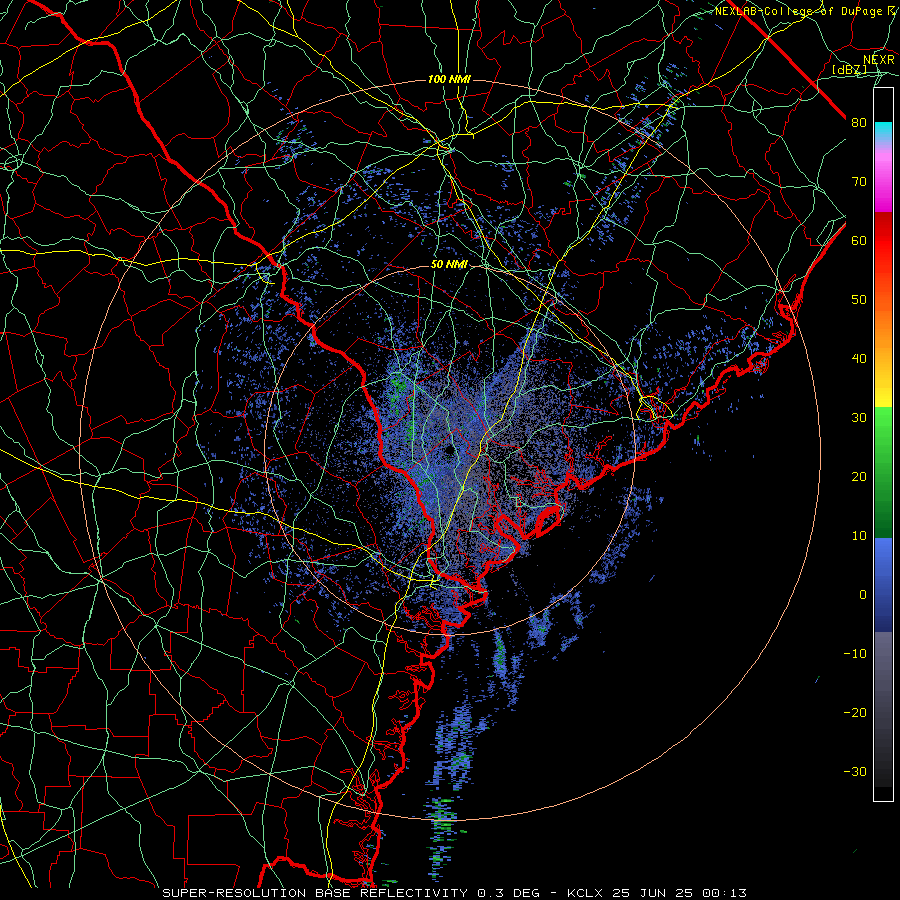Click the 60 value on dBZ scale
The image size is (900, 900).
pos(859,240)
